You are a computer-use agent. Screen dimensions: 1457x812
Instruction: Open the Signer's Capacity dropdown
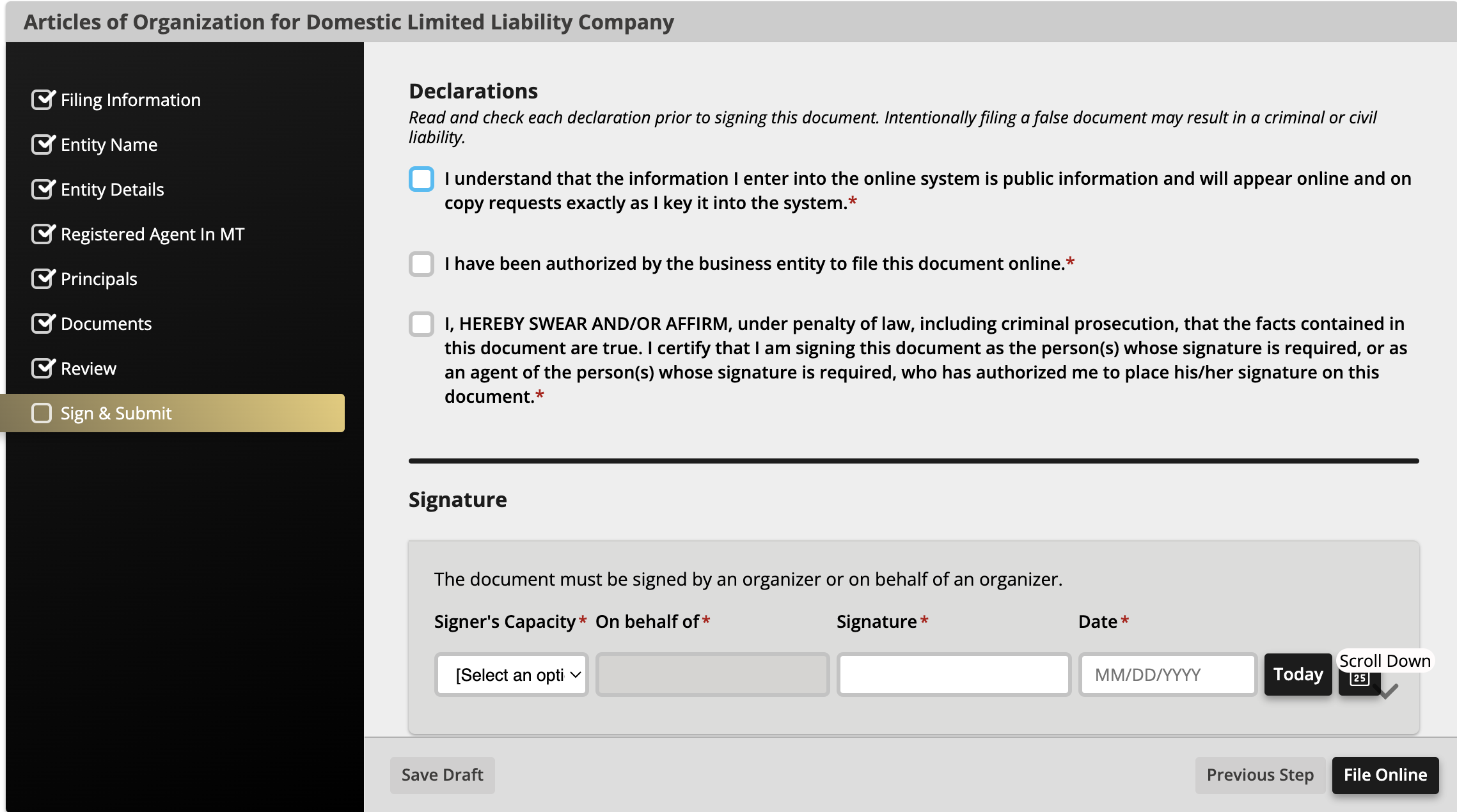click(x=511, y=675)
